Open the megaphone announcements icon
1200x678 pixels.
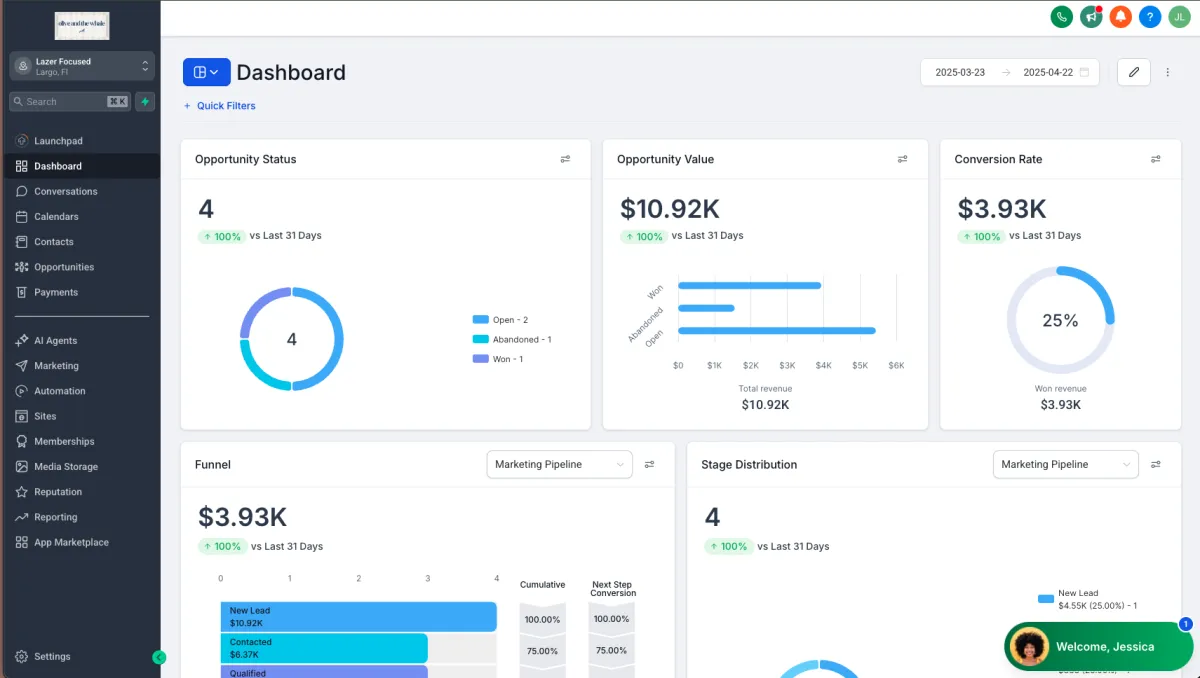click(x=1091, y=17)
